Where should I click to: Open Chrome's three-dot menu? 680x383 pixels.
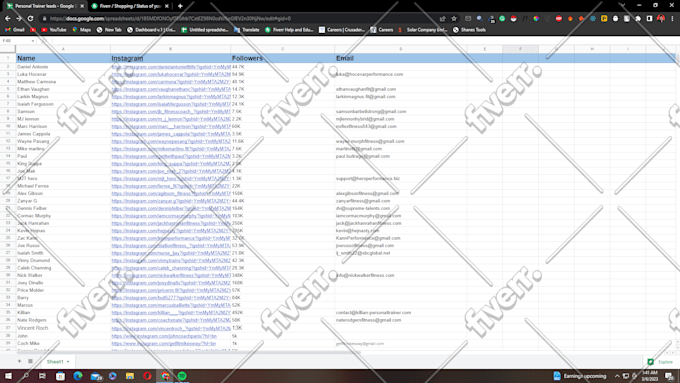[672, 19]
